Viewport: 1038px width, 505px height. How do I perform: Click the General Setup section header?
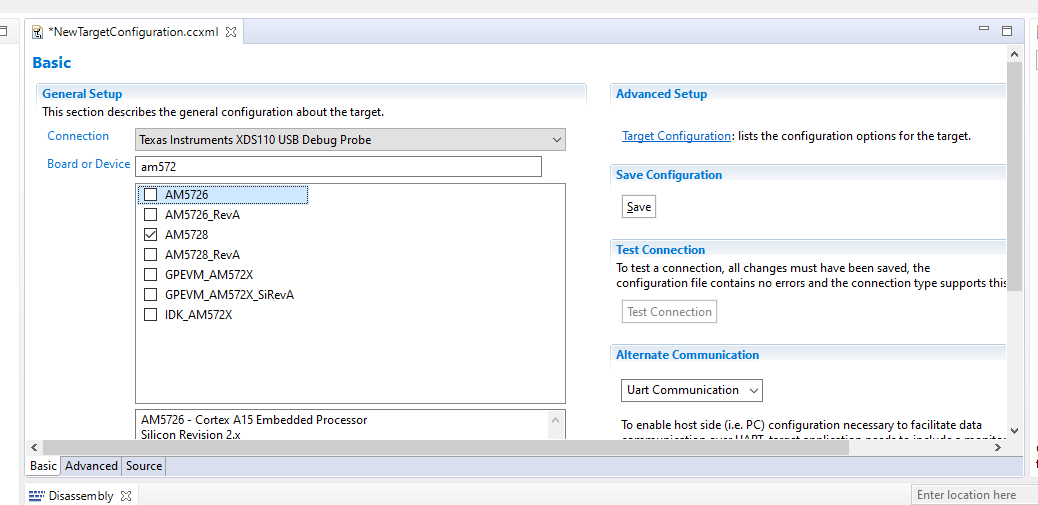[x=82, y=94]
